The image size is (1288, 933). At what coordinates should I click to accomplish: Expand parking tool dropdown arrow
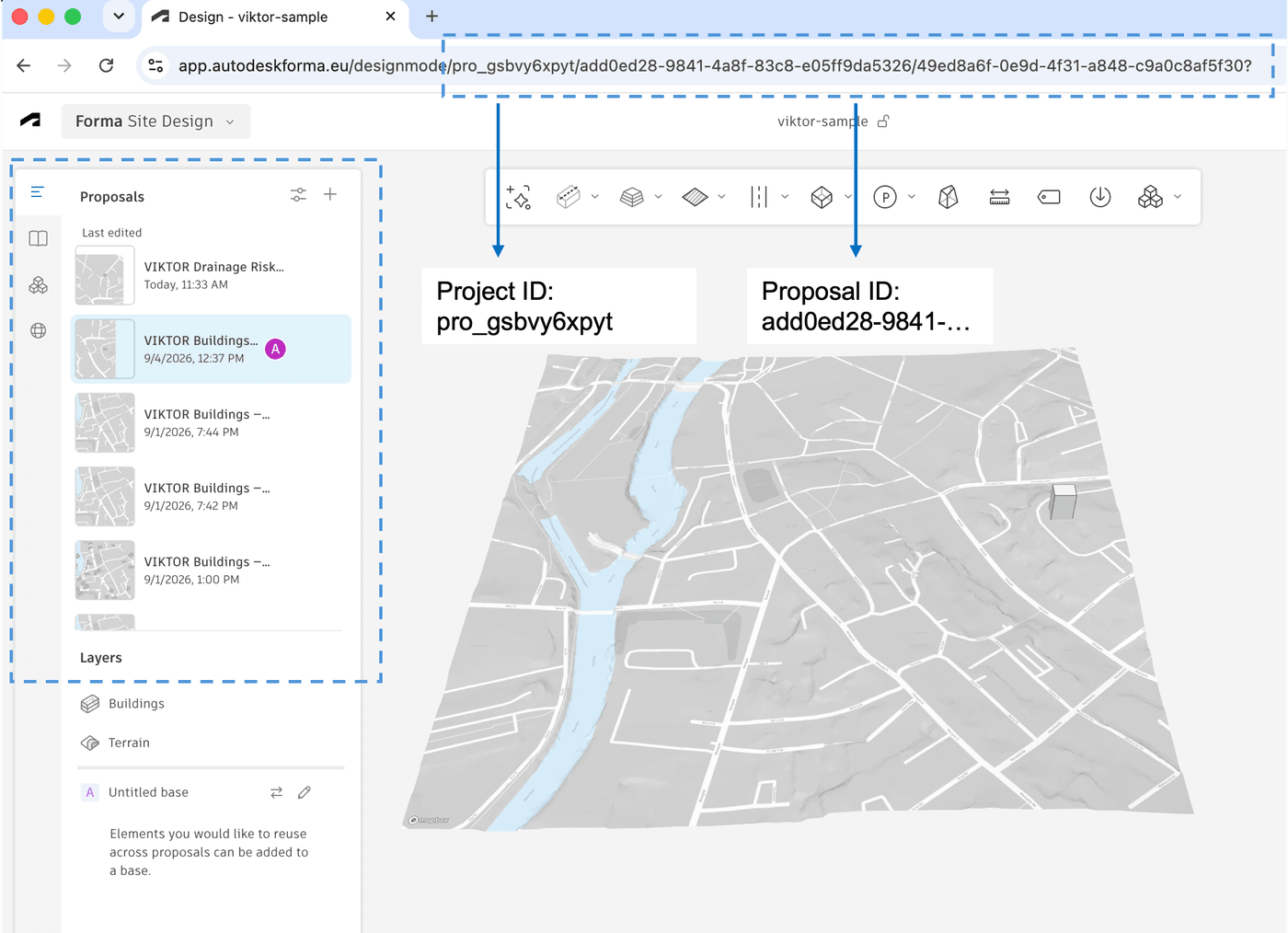click(x=912, y=197)
